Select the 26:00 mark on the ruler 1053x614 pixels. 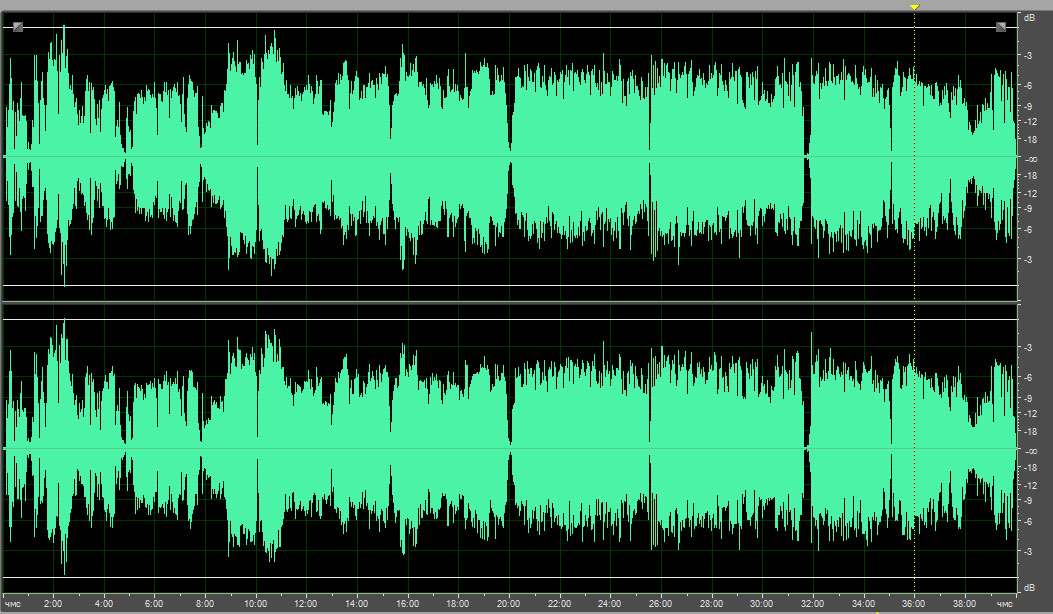click(x=661, y=604)
